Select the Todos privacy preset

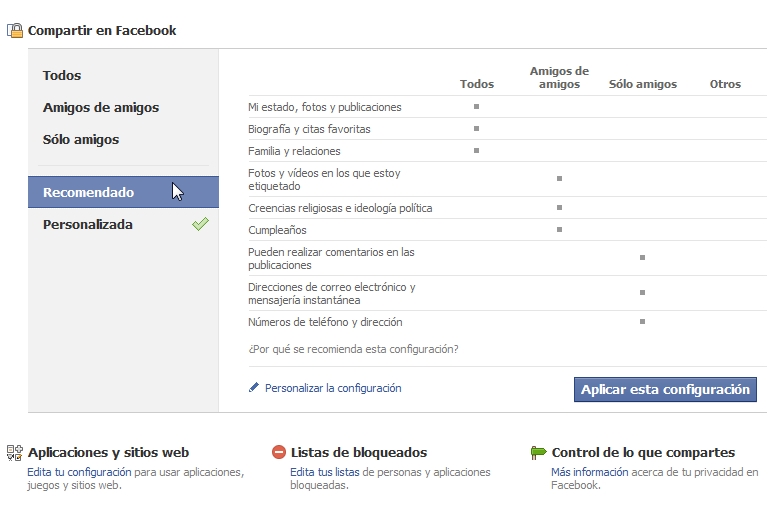point(62,76)
